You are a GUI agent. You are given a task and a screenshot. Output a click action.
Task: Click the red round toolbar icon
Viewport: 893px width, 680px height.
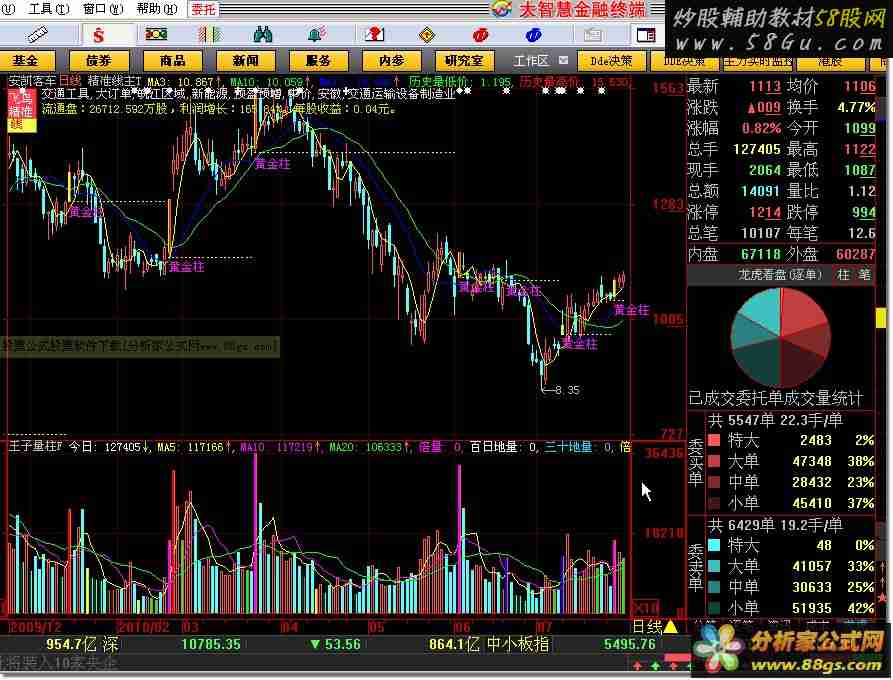(480, 36)
